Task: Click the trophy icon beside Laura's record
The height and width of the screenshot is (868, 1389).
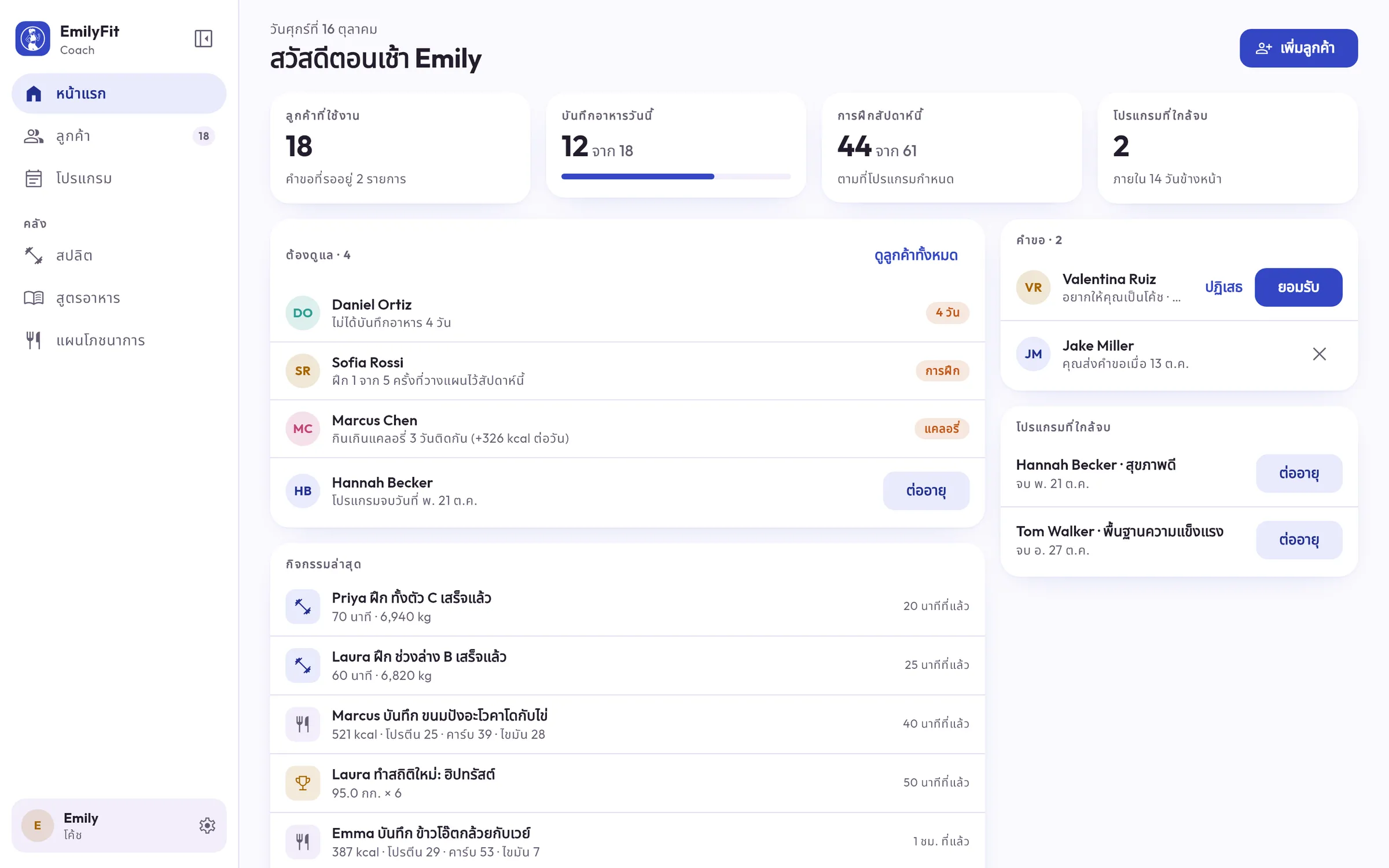Action: point(303,783)
